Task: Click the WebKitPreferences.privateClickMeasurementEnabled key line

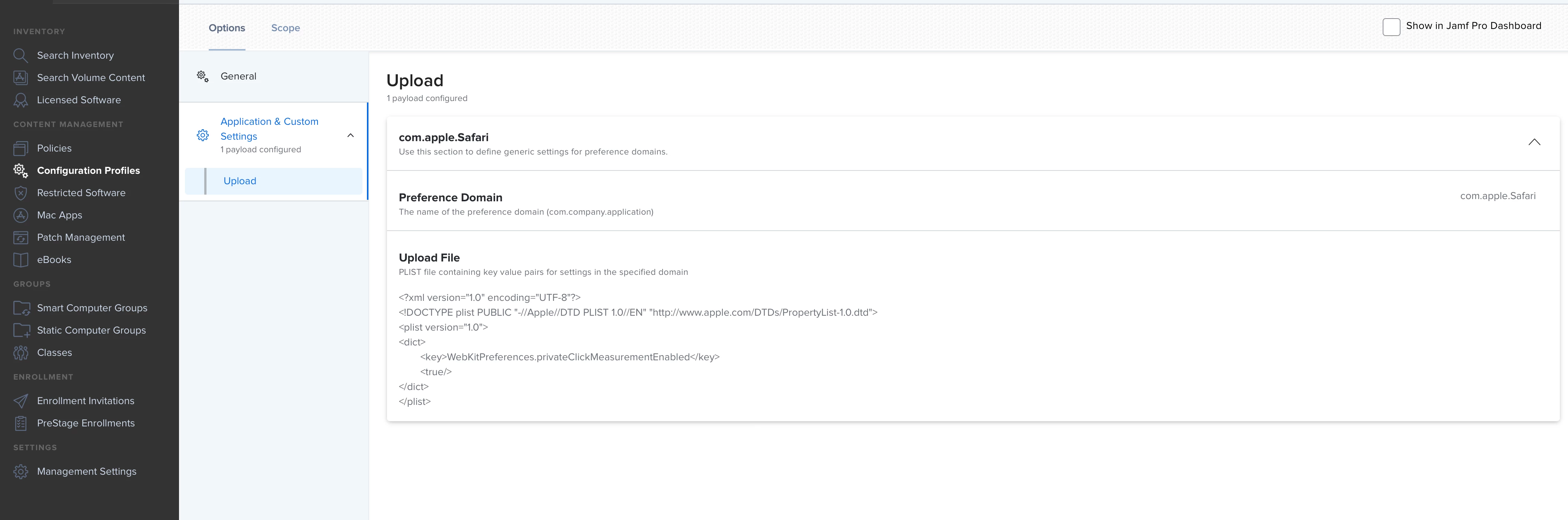Action: click(x=570, y=357)
